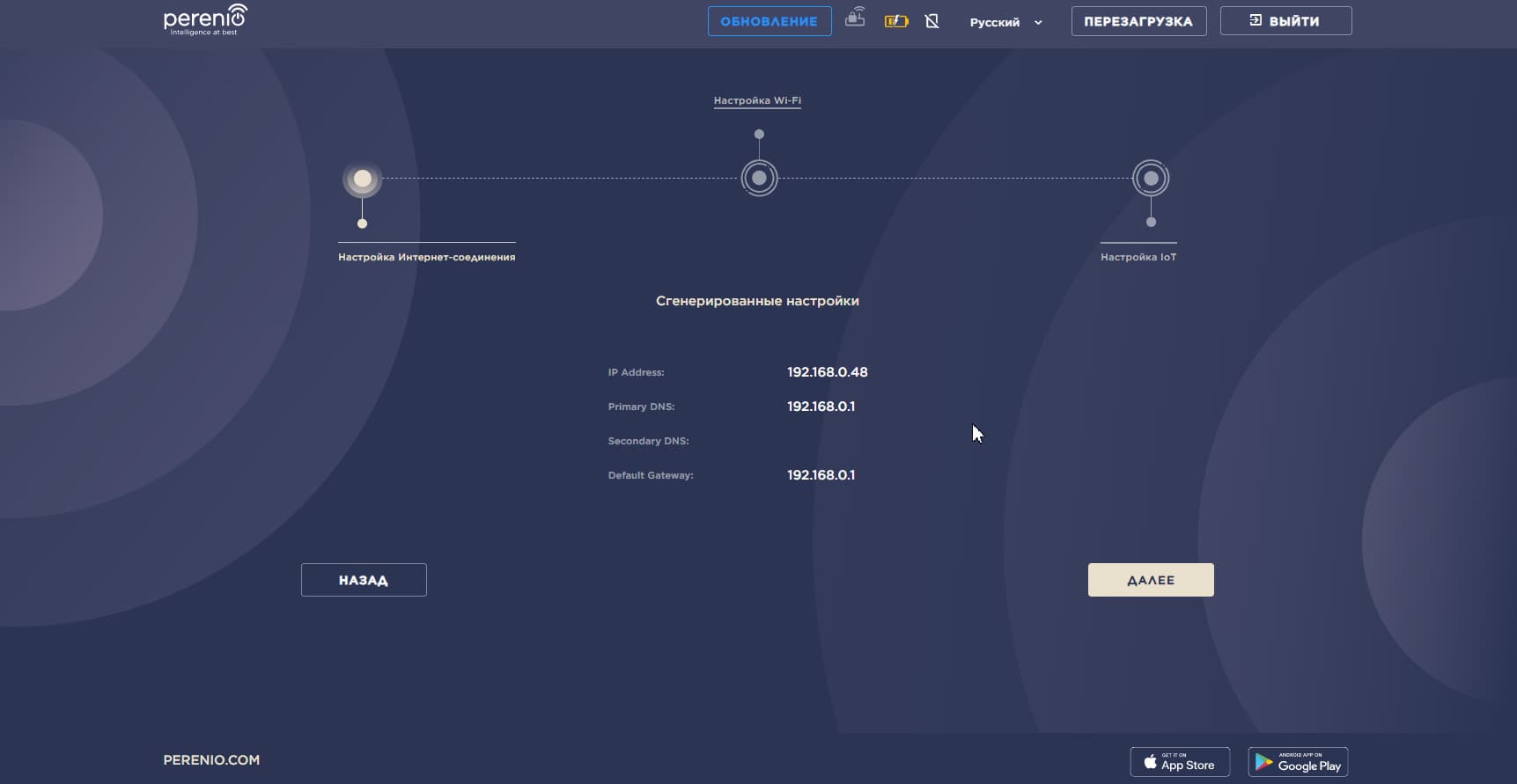1517x784 pixels.
Task: Click the ВЫЙТИ logout button
Action: (x=1285, y=21)
